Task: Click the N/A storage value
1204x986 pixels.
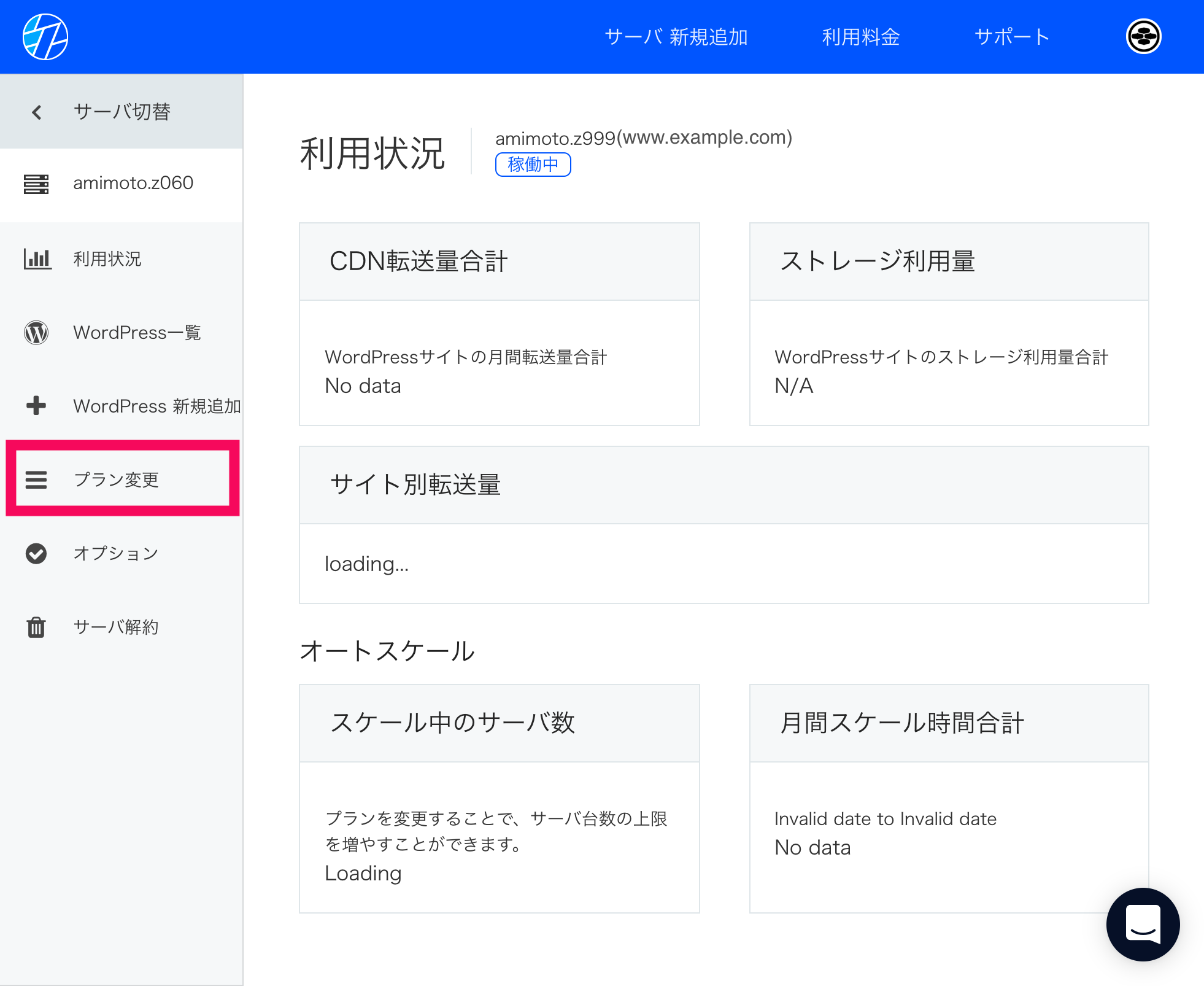Action: pyautogui.click(x=793, y=386)
